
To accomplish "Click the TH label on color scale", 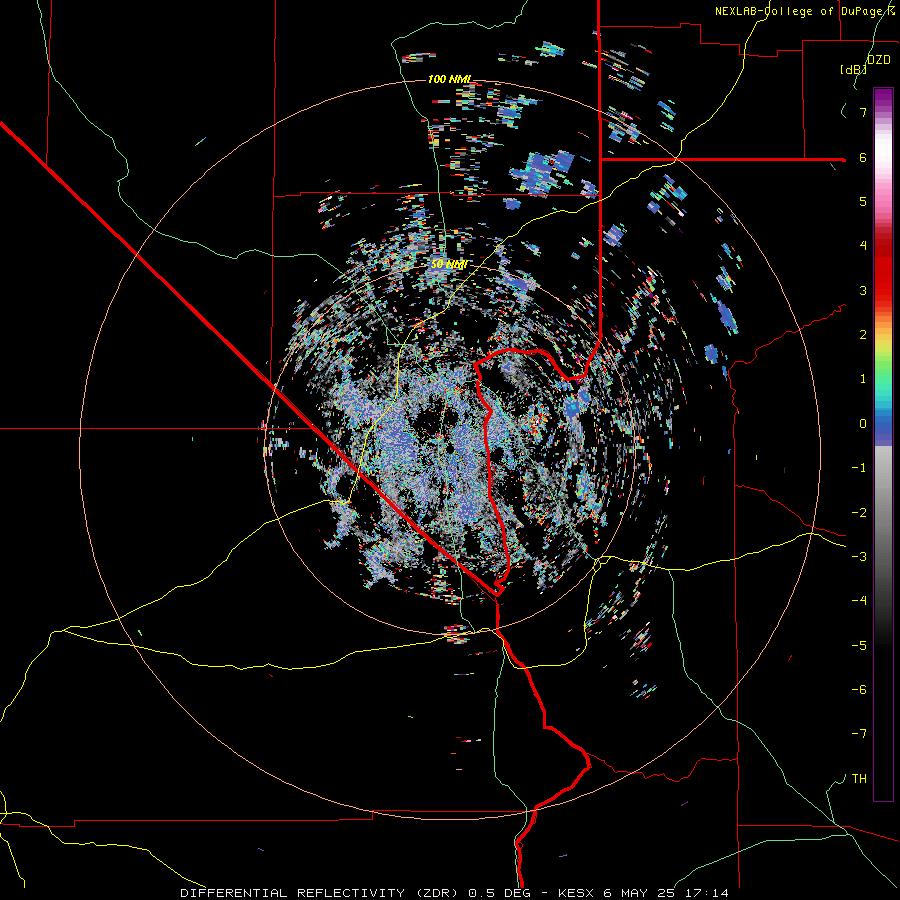I will click(x=859, y=779).
